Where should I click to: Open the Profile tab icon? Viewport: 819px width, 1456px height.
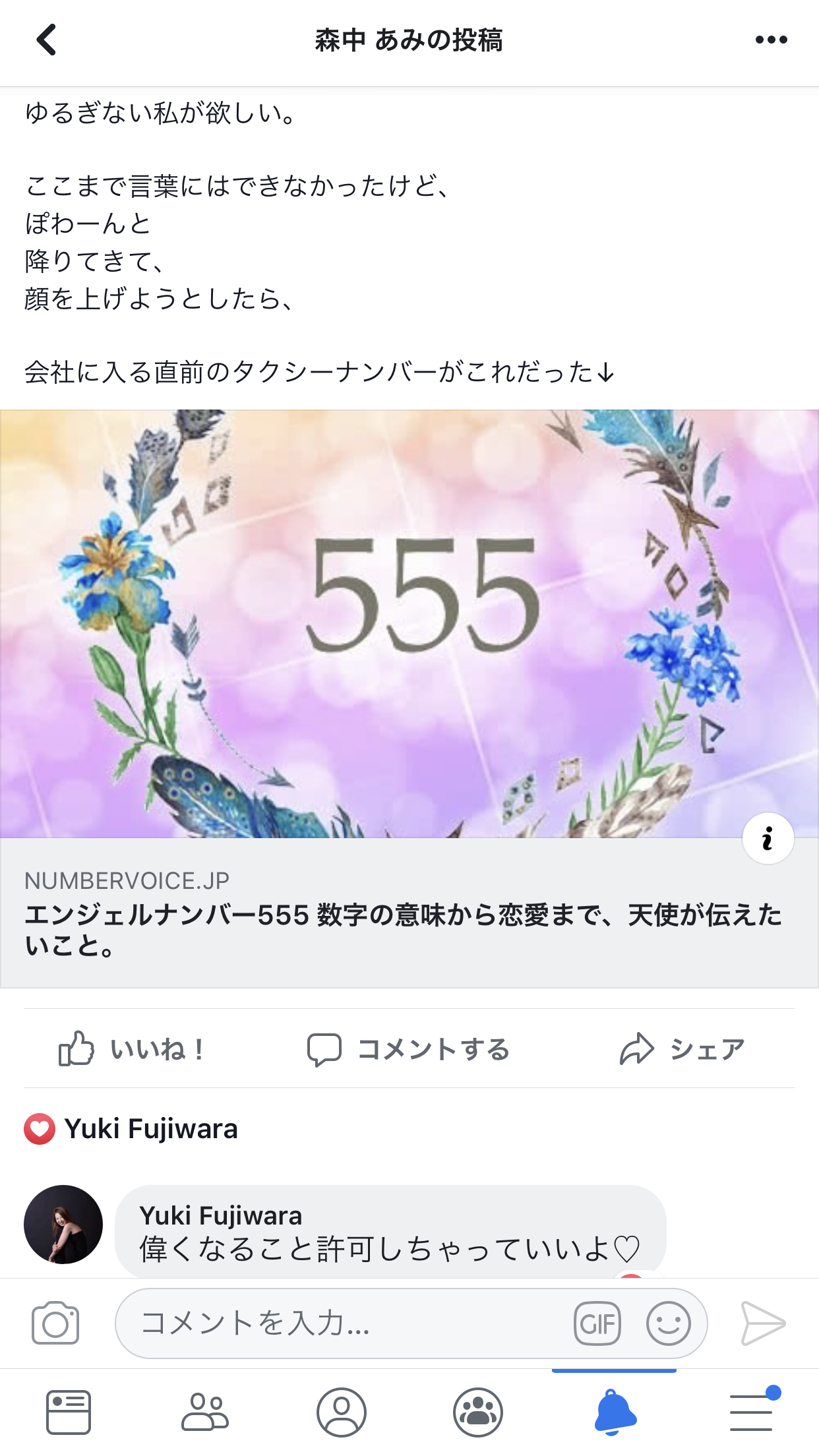(x=342, y=1412)
